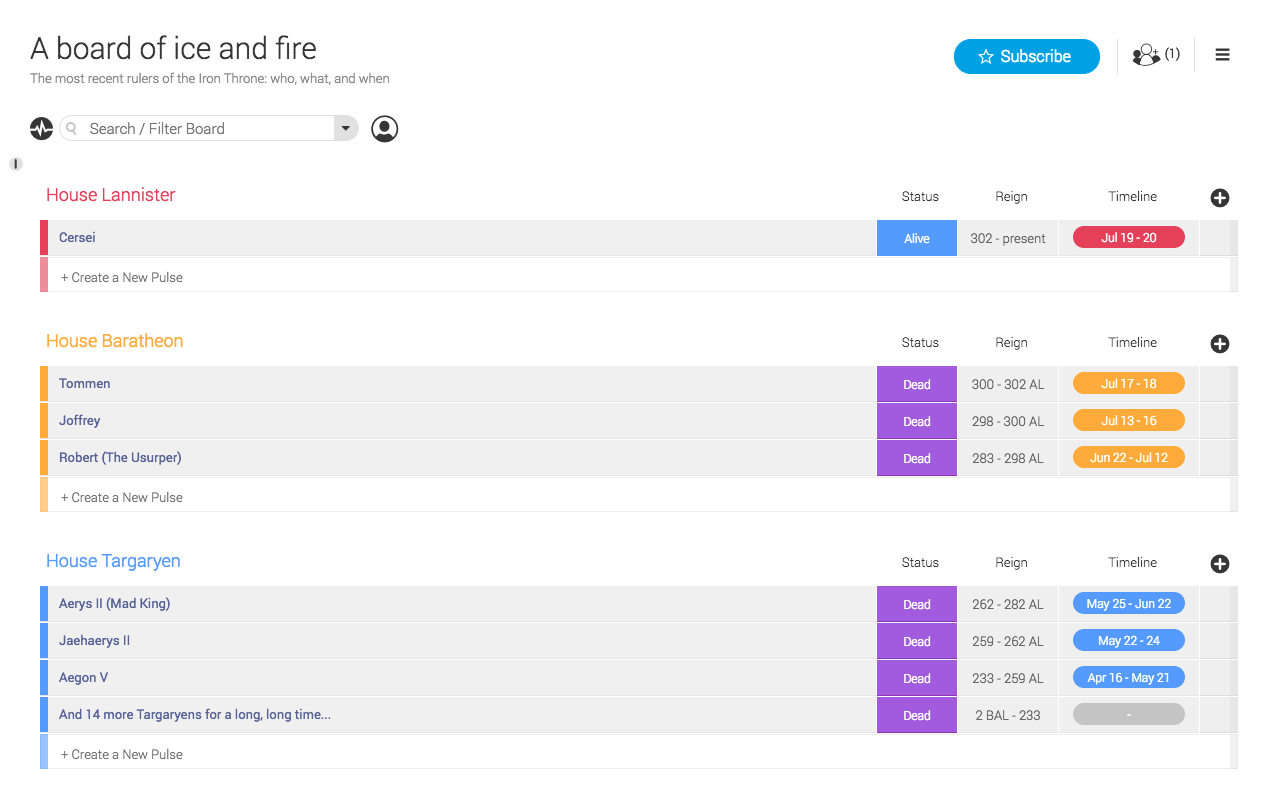Image resolution: width=1270 pixels, height=804 pixels.
Task: Collapse the House Lannister group title
Action: pos(111,195)
